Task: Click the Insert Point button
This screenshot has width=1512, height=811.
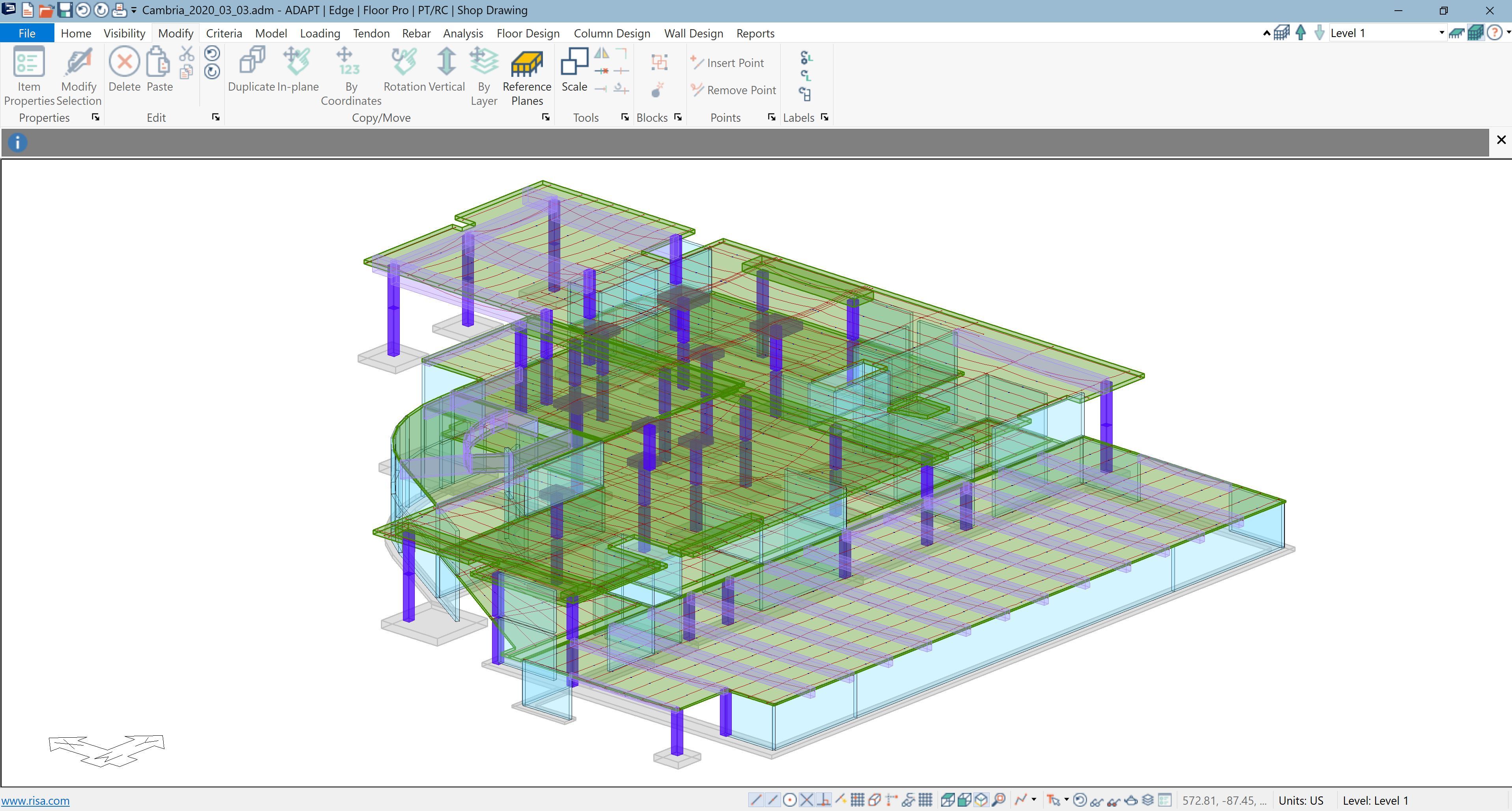Action: click(x=727, y=63)
